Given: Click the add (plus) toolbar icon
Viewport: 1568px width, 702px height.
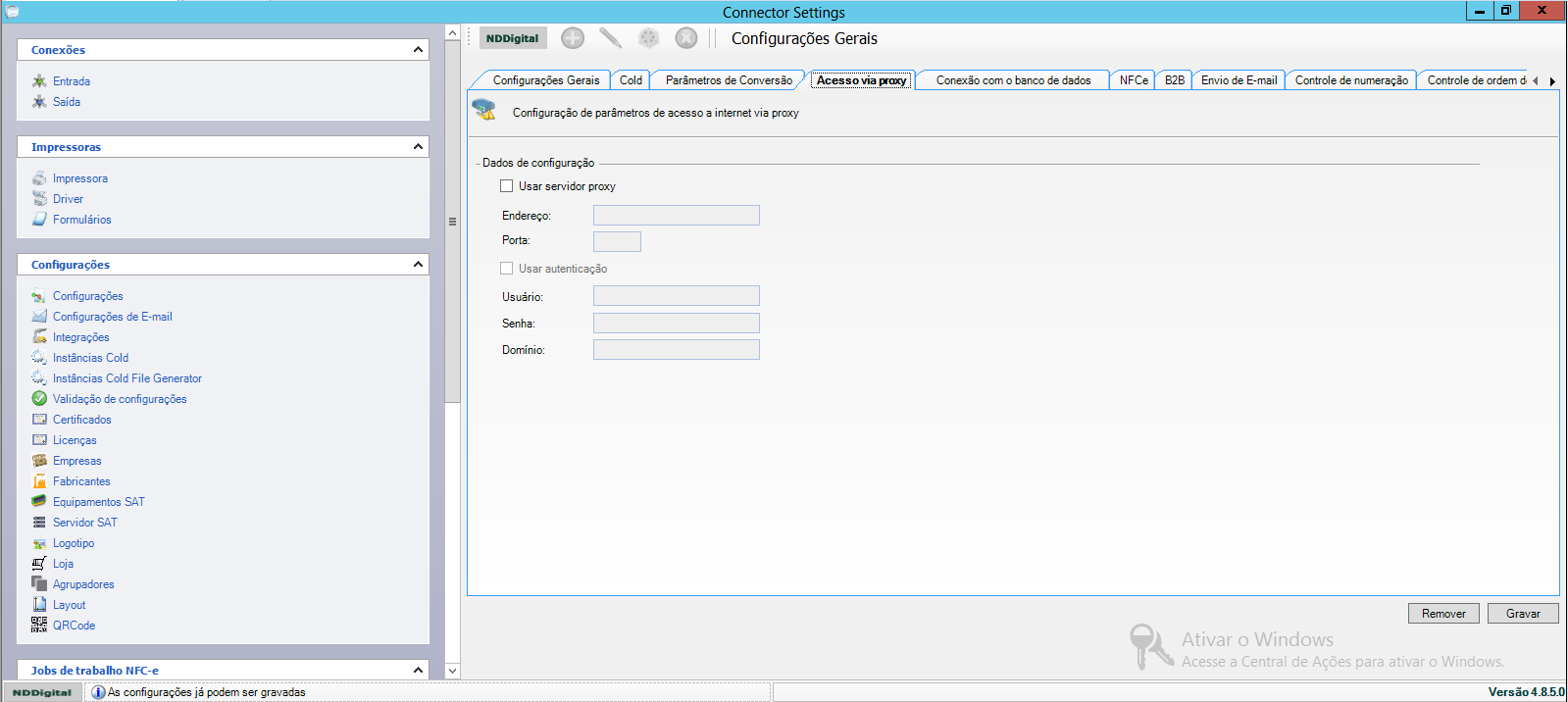Looking at the screenshot, I should (x=573, y=38).
